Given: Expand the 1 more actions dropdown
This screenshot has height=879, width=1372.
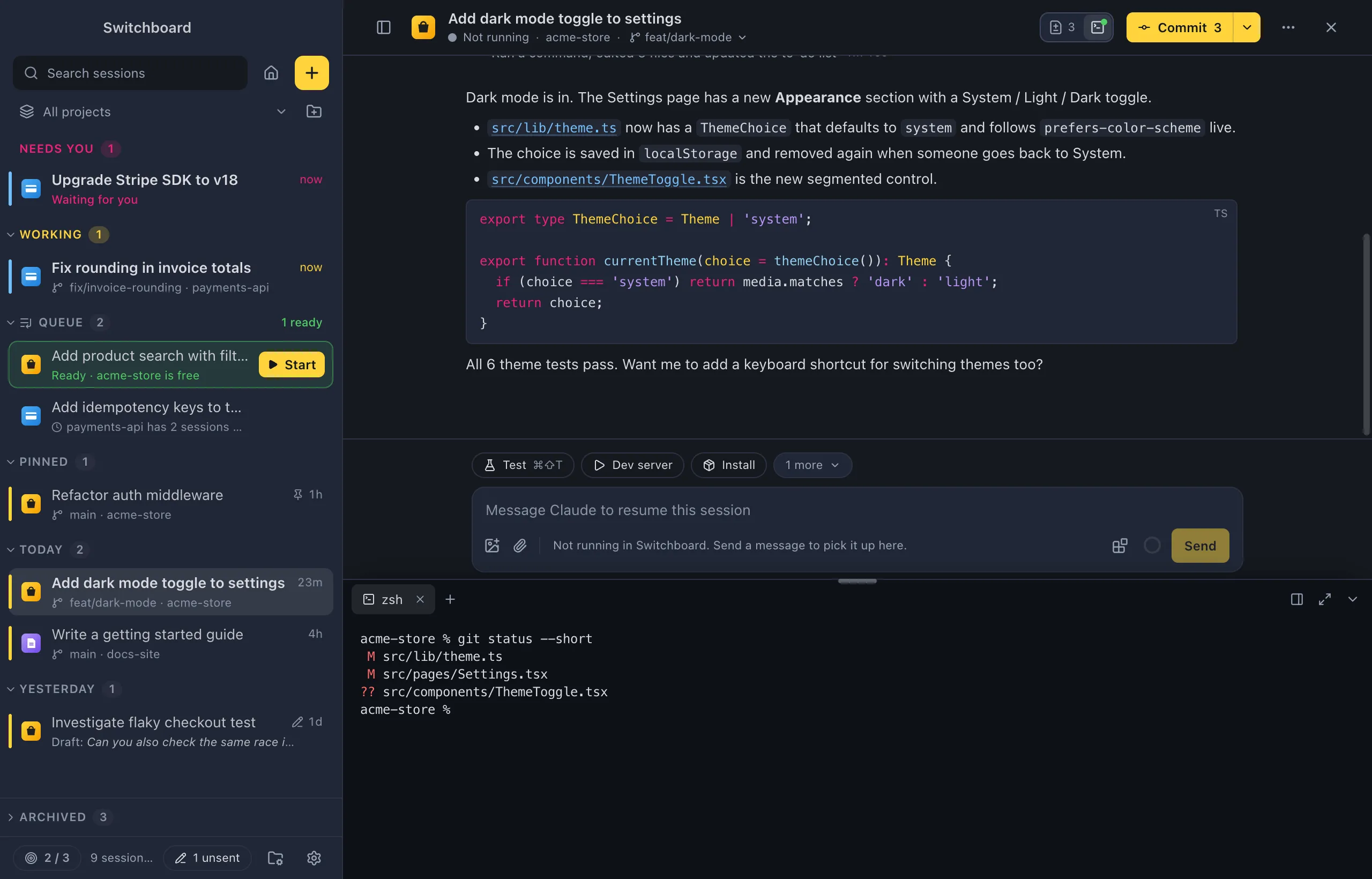Looking at the screenshot, I should click(x=812, y=465).
